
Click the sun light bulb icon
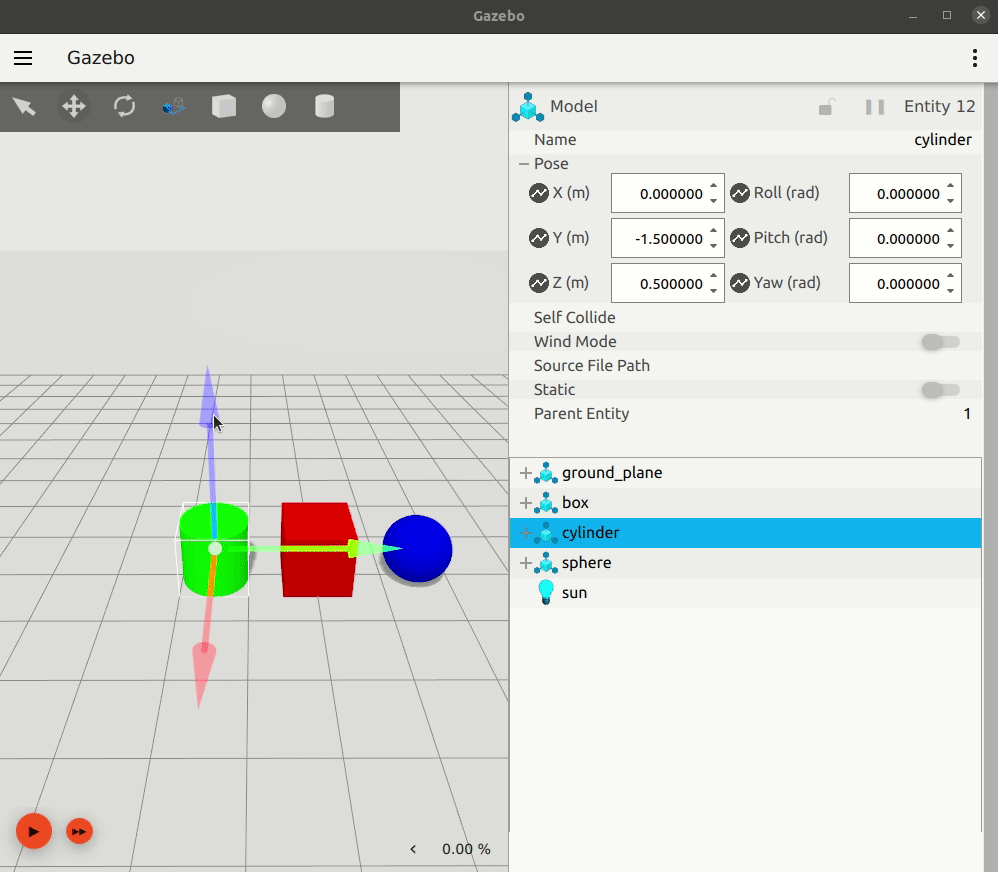[x=545, y=592]
